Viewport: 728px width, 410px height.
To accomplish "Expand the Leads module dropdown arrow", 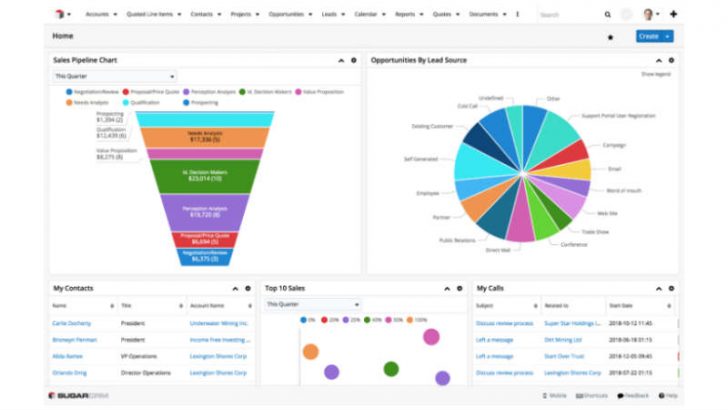I will point(343,14).
